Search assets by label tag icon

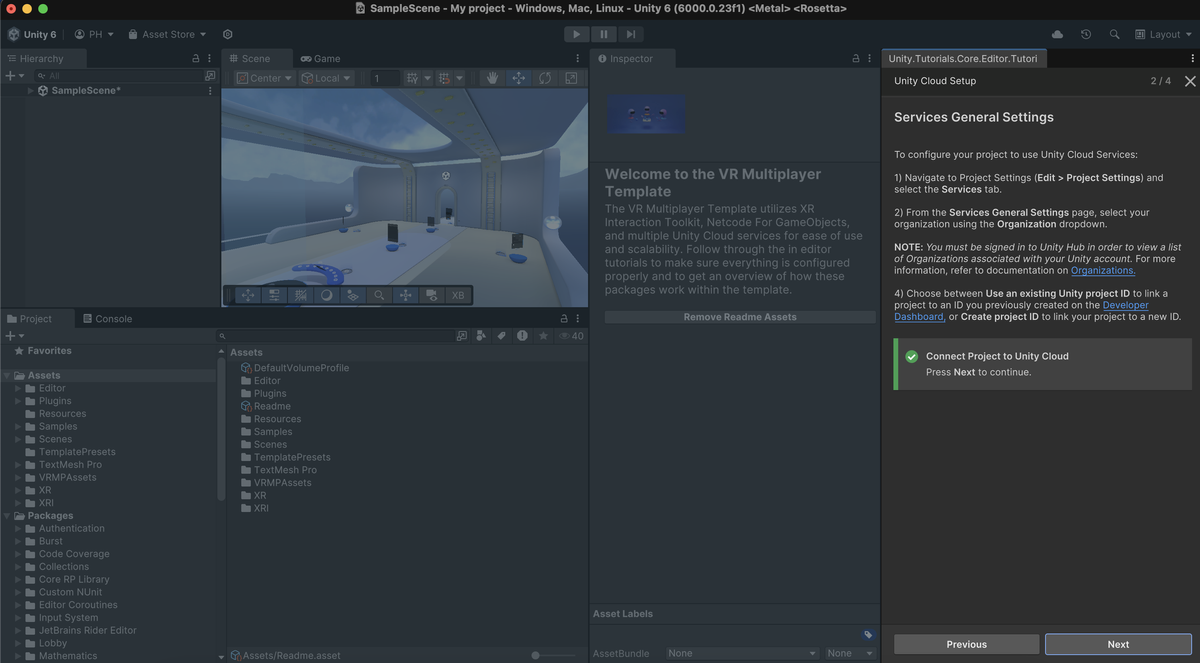click(x=502, y=336)
